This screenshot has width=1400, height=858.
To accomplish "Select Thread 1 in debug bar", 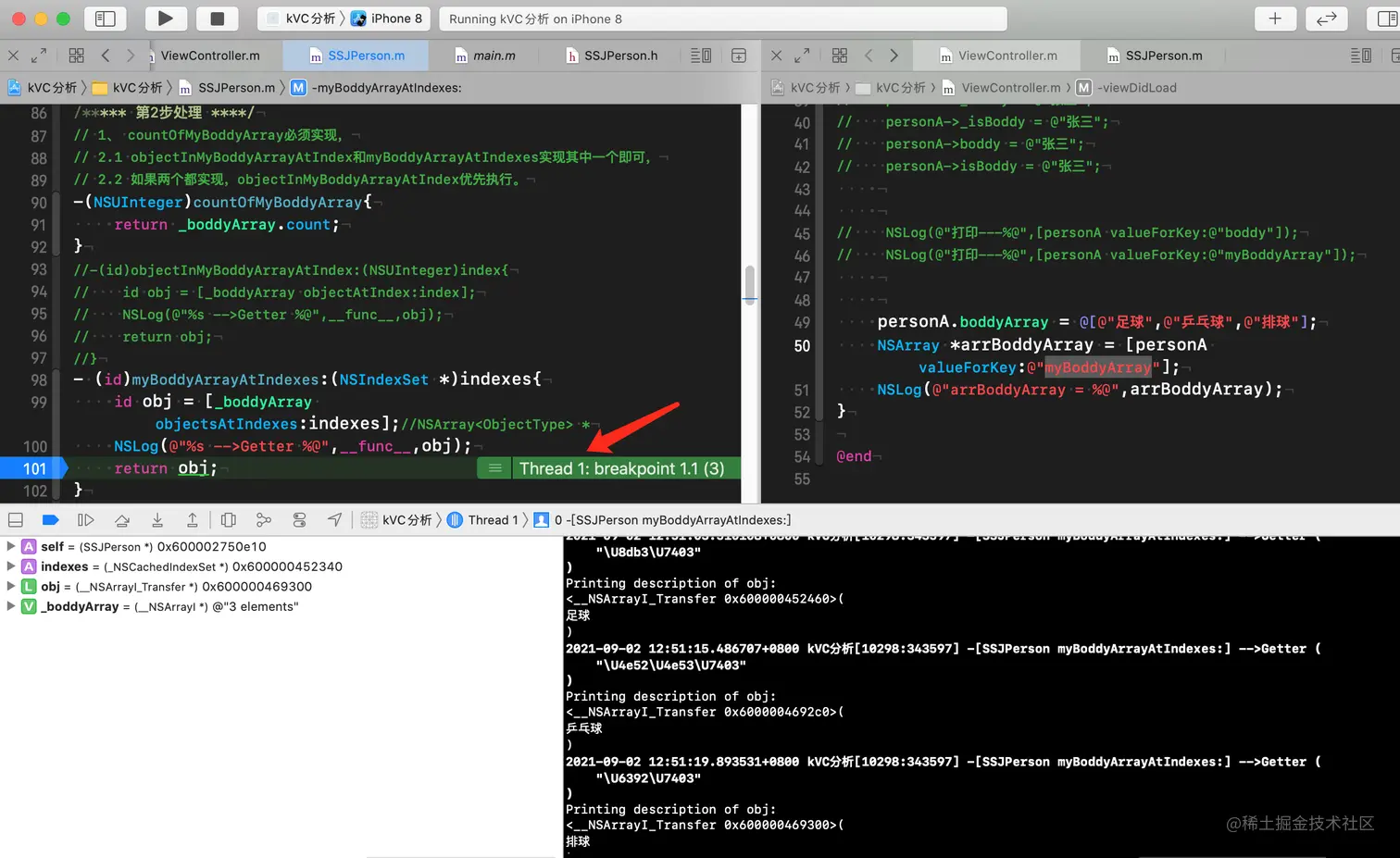I will tap(482, 520).
